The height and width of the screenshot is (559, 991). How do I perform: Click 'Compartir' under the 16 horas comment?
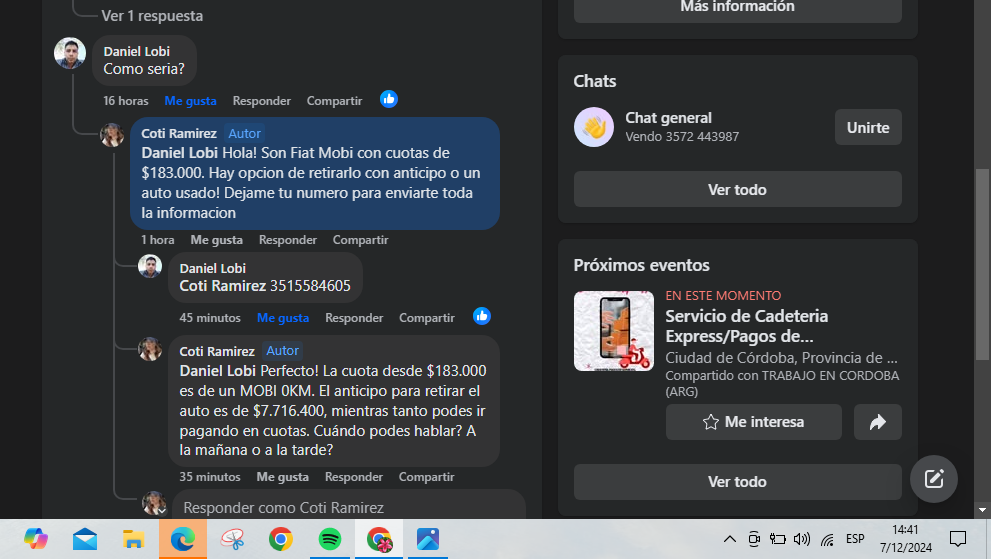[x=334, y=101]
